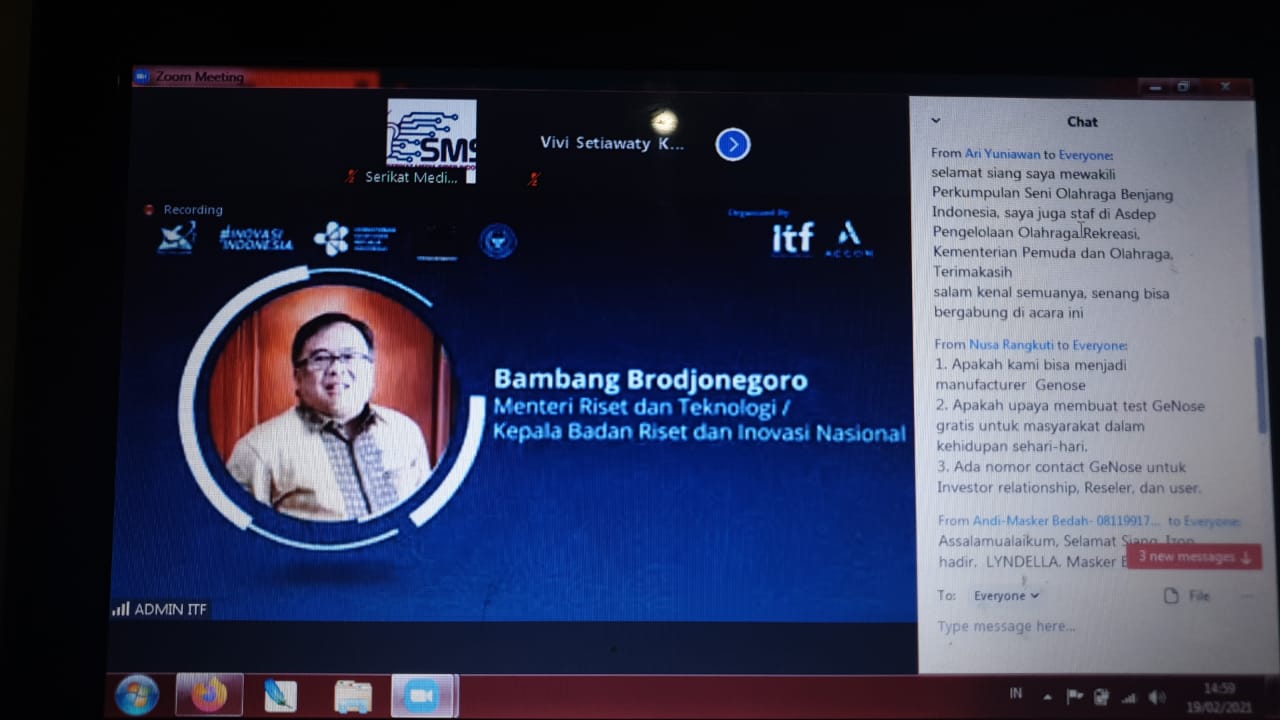Switch to Zoom in the taskbar

click(422, 696)
